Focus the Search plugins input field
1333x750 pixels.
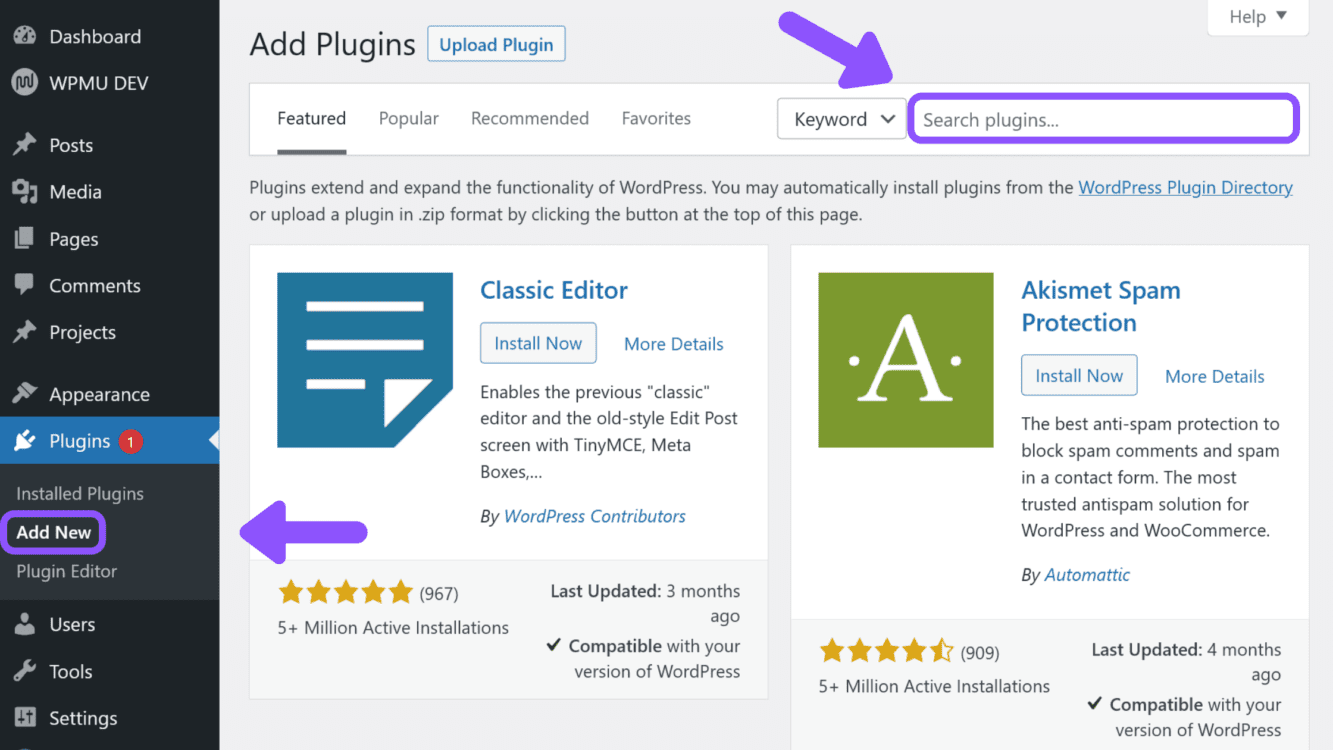coord(1104,119)
